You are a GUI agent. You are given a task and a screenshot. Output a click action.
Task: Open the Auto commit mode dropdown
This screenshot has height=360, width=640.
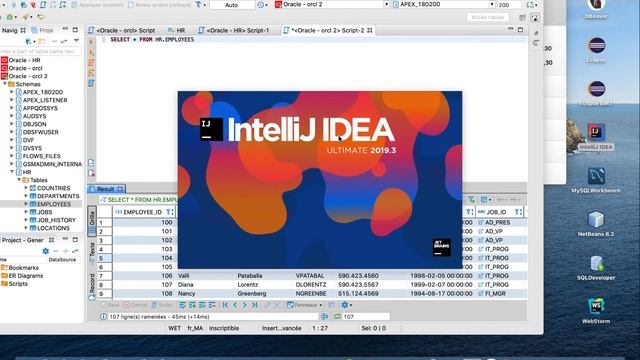pyautogui.click(x=232, y=5)
